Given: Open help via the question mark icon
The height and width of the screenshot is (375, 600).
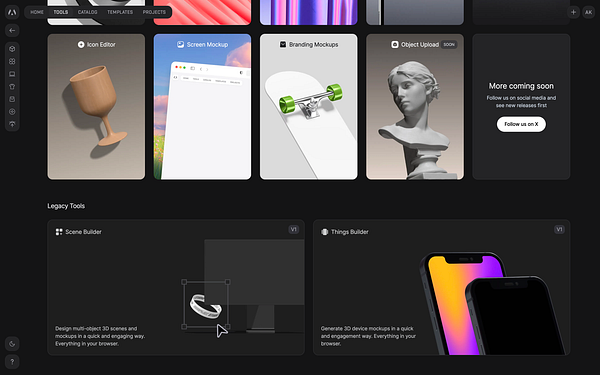Looking at the screenshot, I should pyautogui.click(x=12, y=362).
